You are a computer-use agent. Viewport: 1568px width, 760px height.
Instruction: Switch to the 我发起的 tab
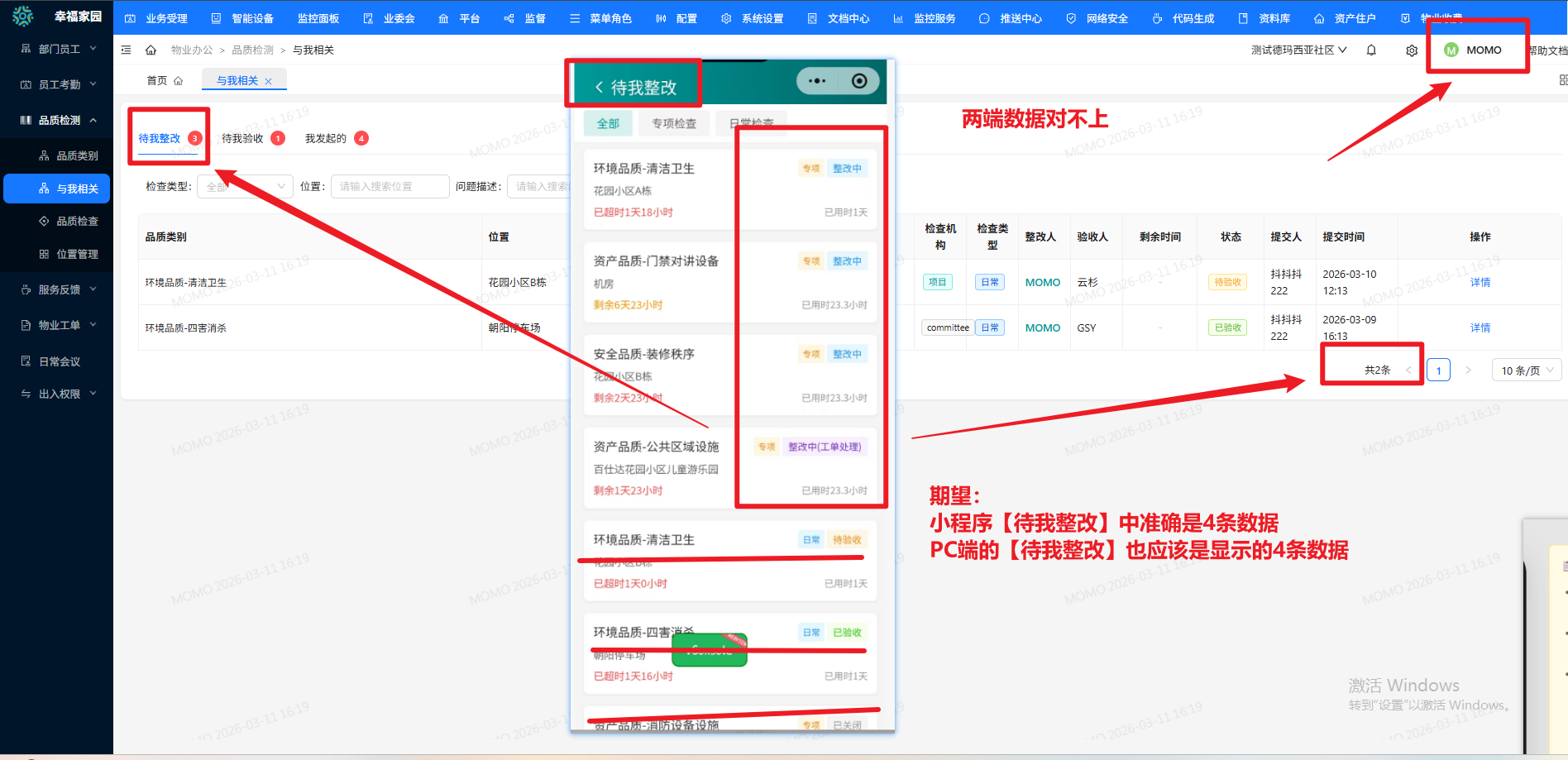coord(326,138)
